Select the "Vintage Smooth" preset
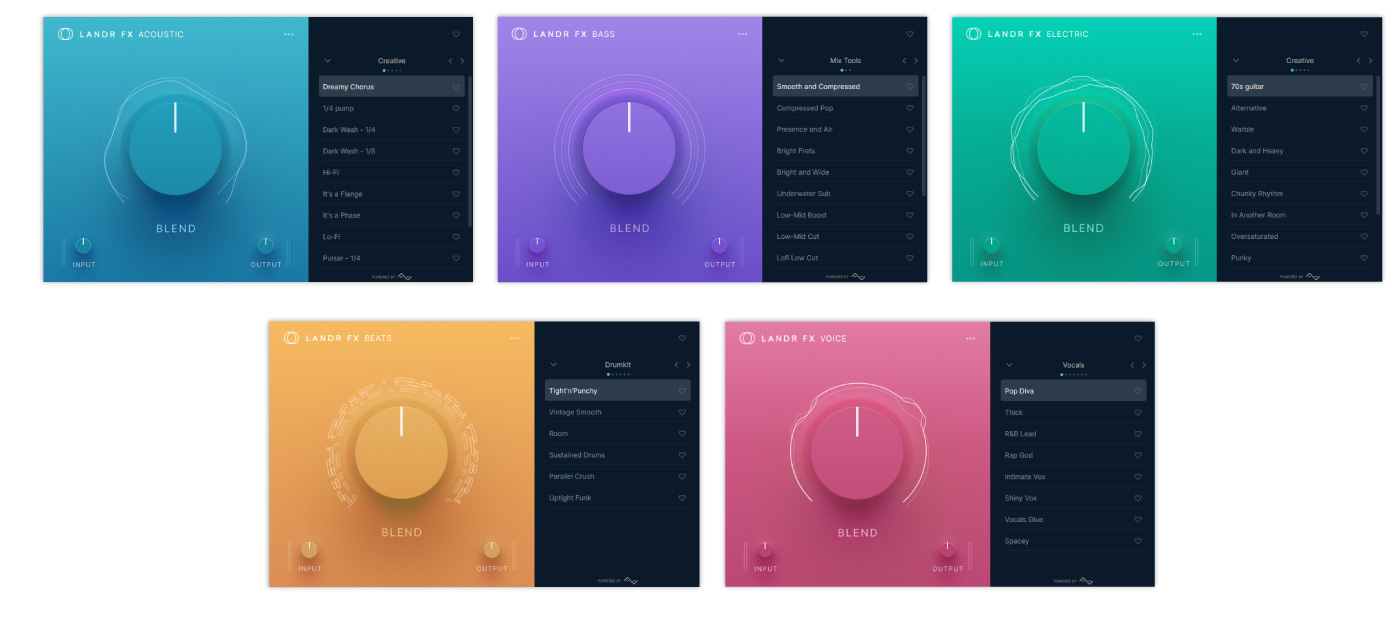The width and height of the screenshot is (1400, 625). click(x=618, y=412)
